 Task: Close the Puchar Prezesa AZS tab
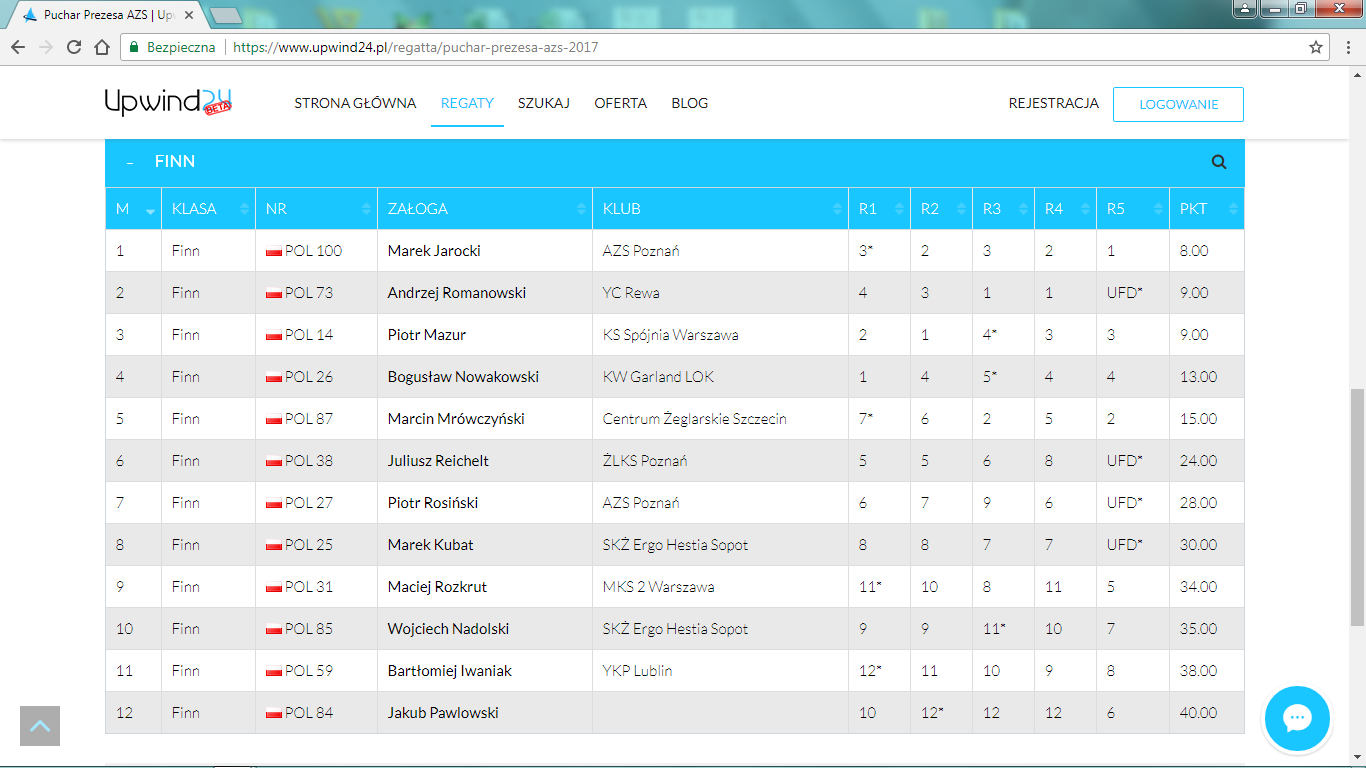tap(189, 15)
